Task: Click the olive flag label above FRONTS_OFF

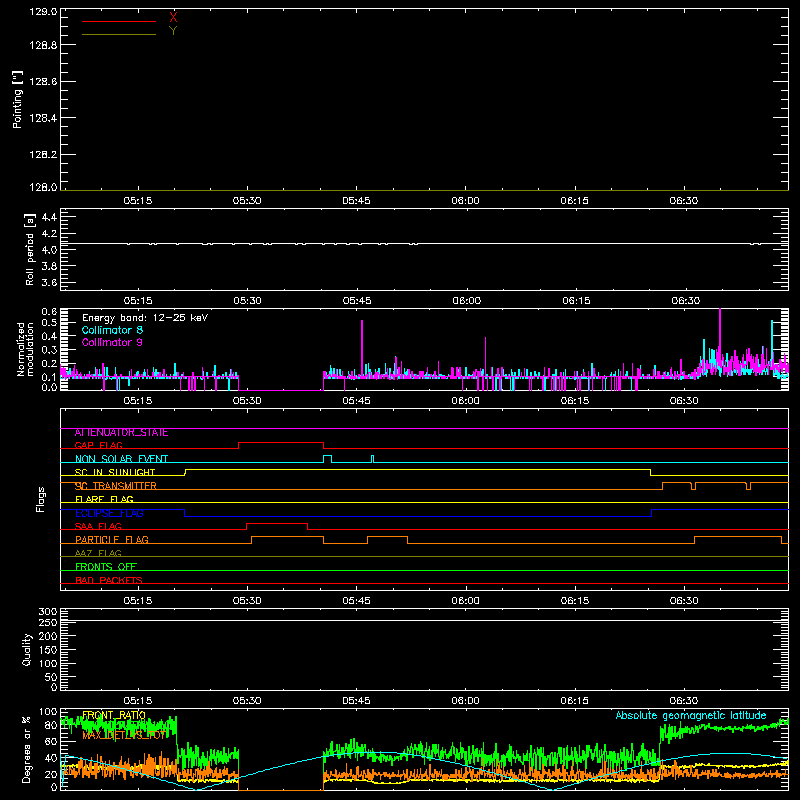Action: click(98, 553)
